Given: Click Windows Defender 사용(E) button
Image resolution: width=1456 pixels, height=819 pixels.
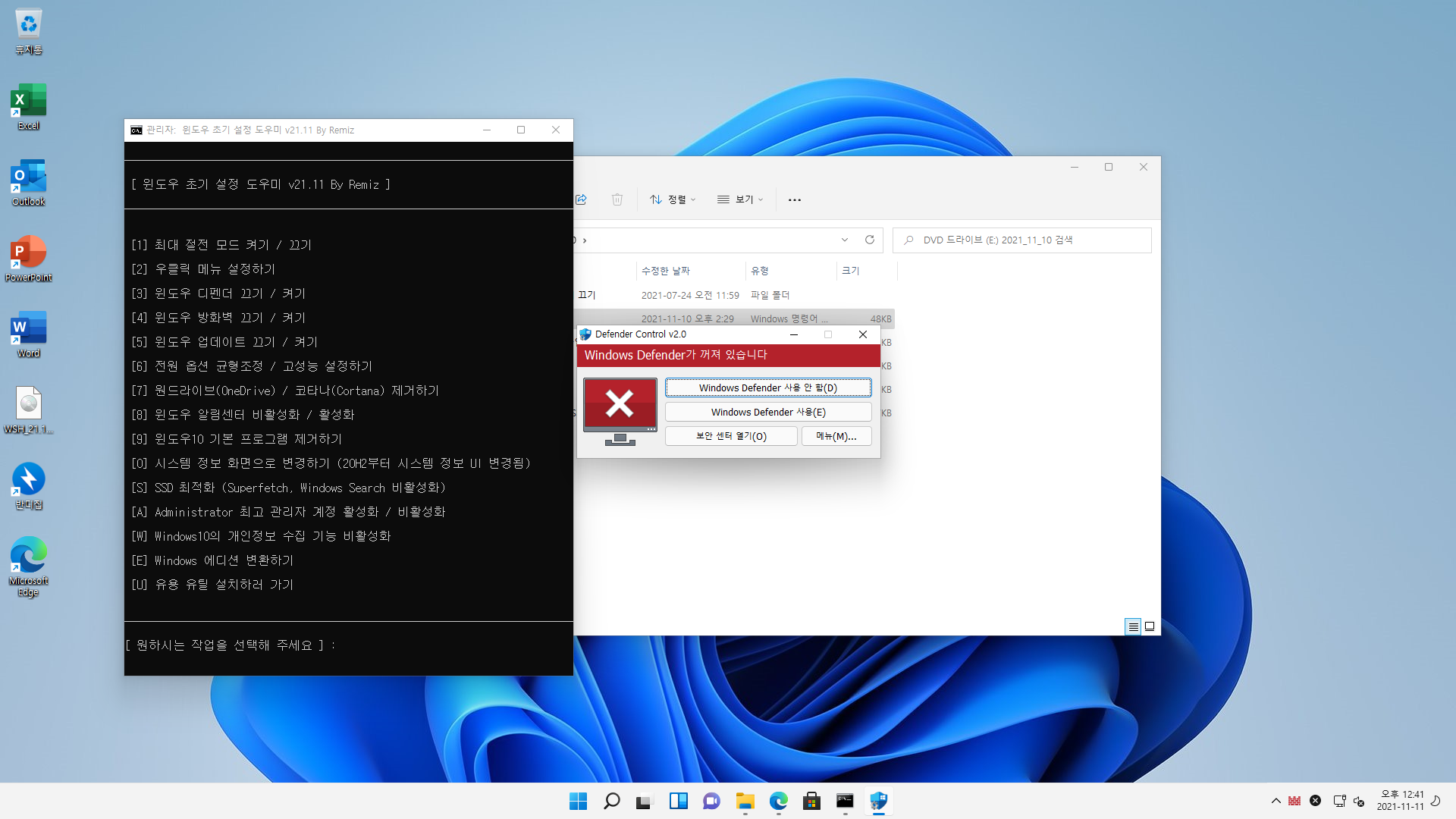Looking at the screenshot, I should (x=768, y=412).
